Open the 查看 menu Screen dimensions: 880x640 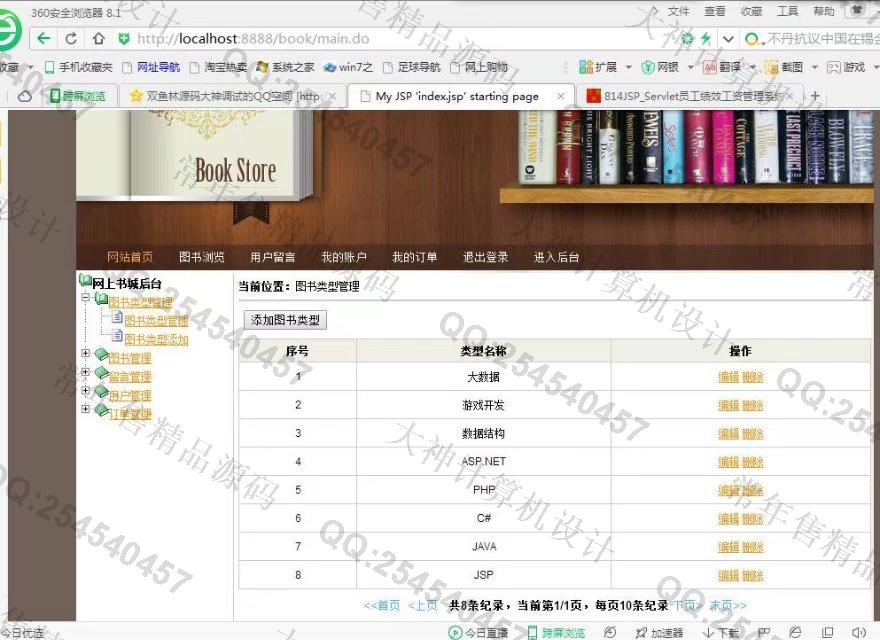715,11
